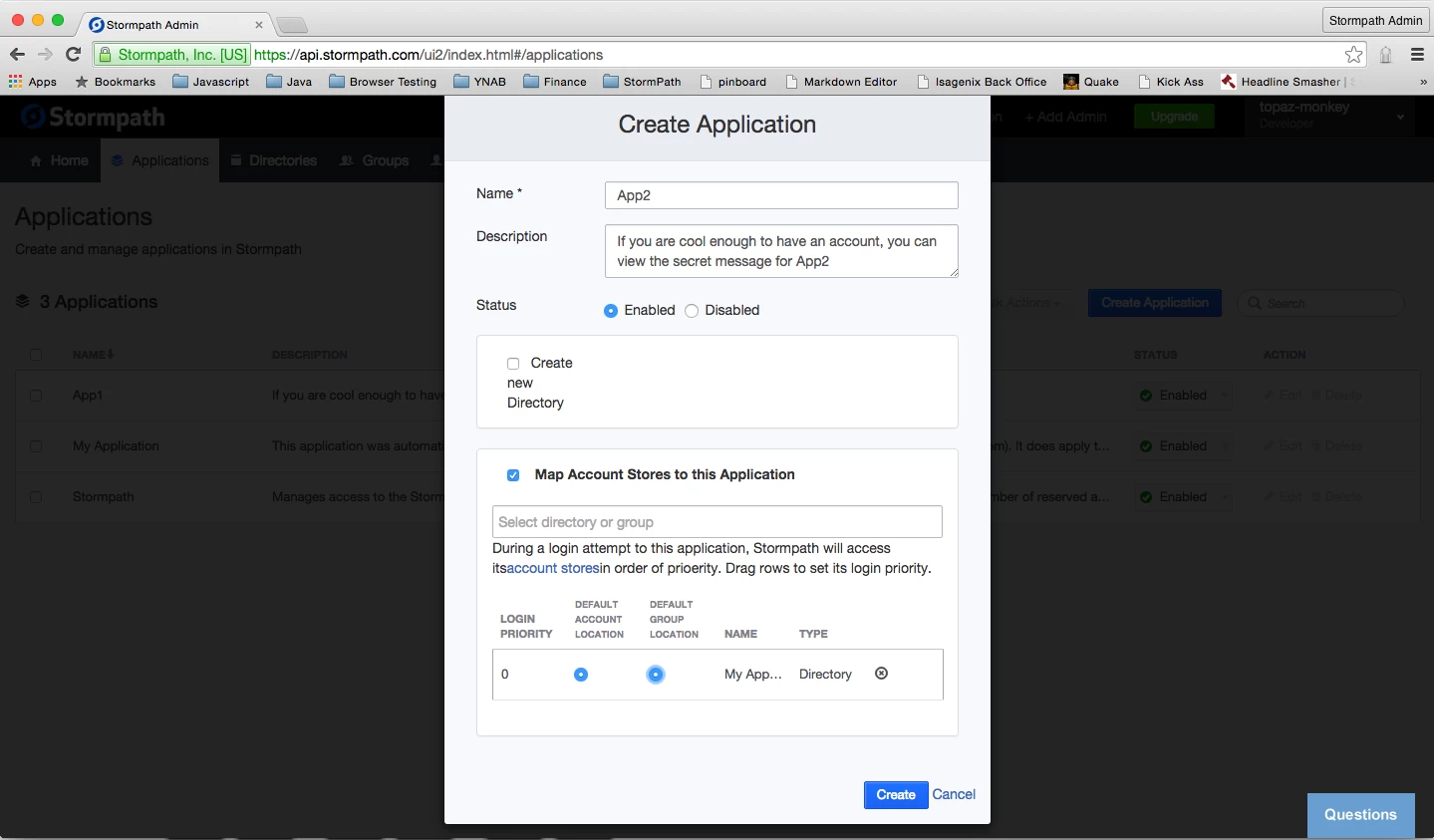Open the Apps grid shortcut
This screenshot has width=1434, height=840.
[33, 82]
